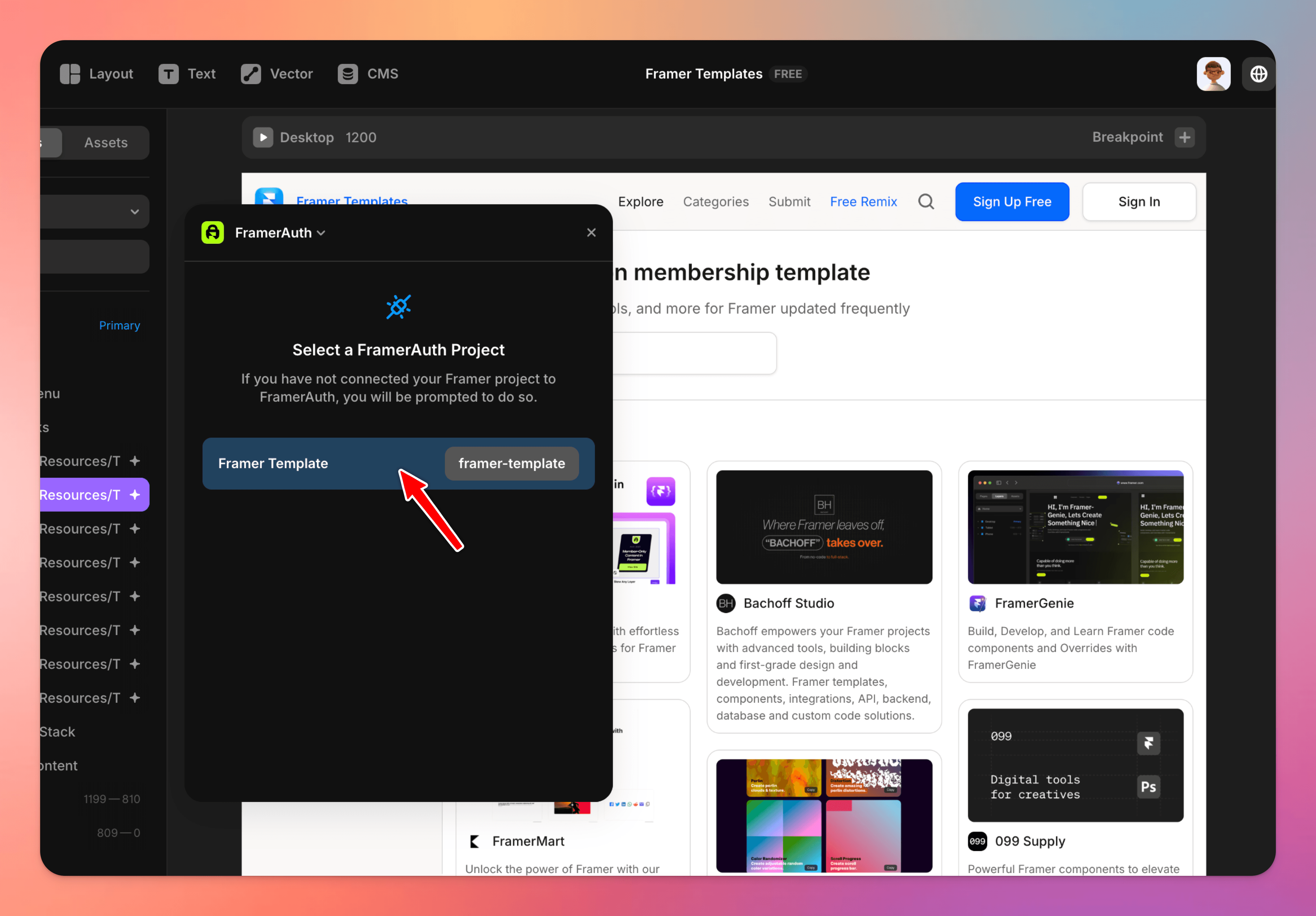Open the left panel dropdown chevron

135,212
